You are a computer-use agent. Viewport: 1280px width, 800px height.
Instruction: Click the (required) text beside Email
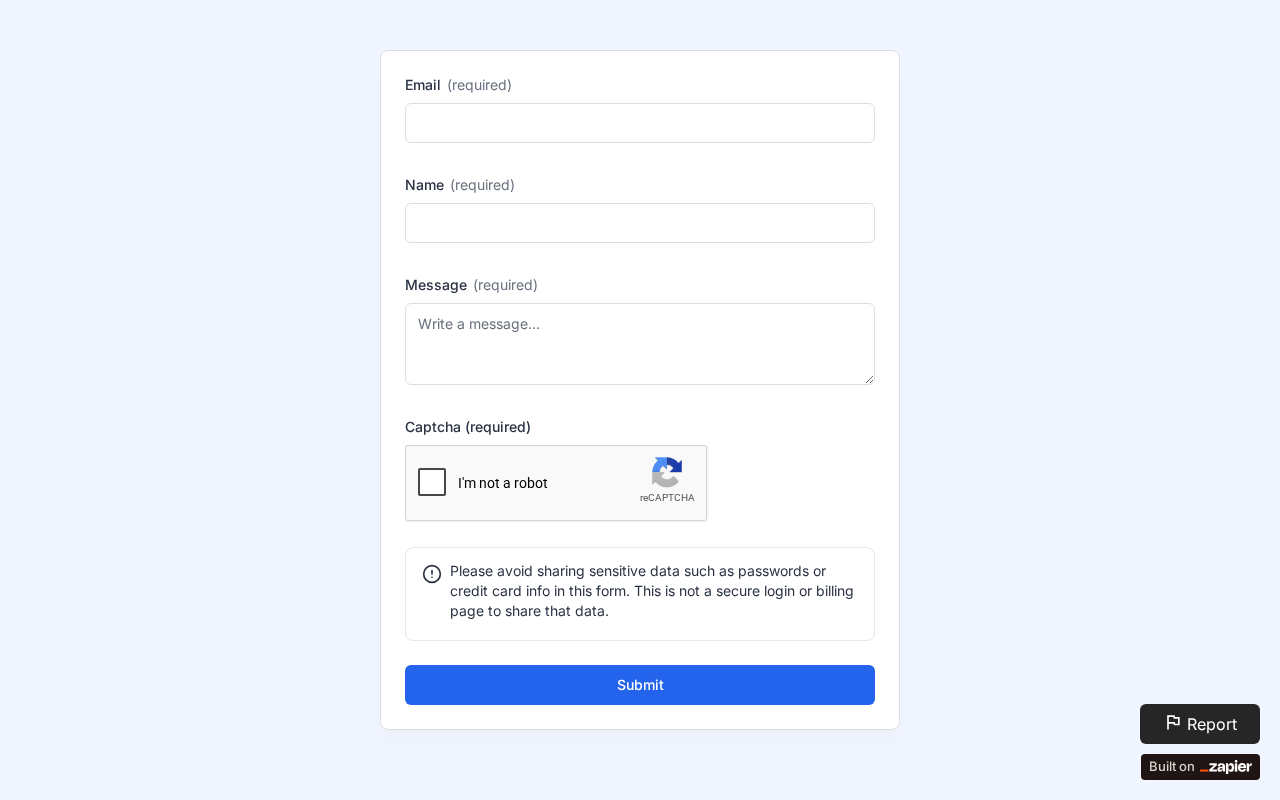click(479, 85)
